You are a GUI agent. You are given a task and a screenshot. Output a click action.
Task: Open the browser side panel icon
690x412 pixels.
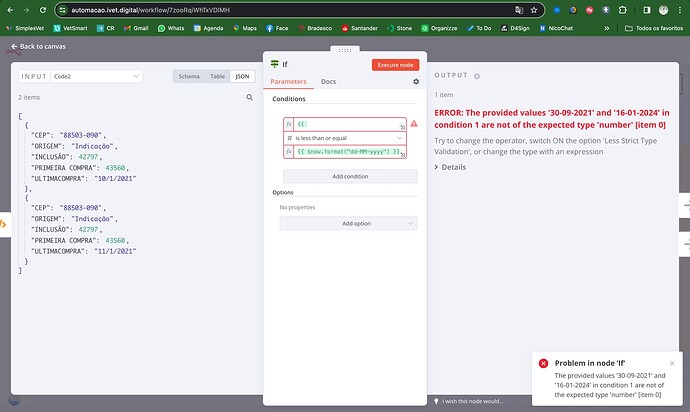click(x=647, y=10)
